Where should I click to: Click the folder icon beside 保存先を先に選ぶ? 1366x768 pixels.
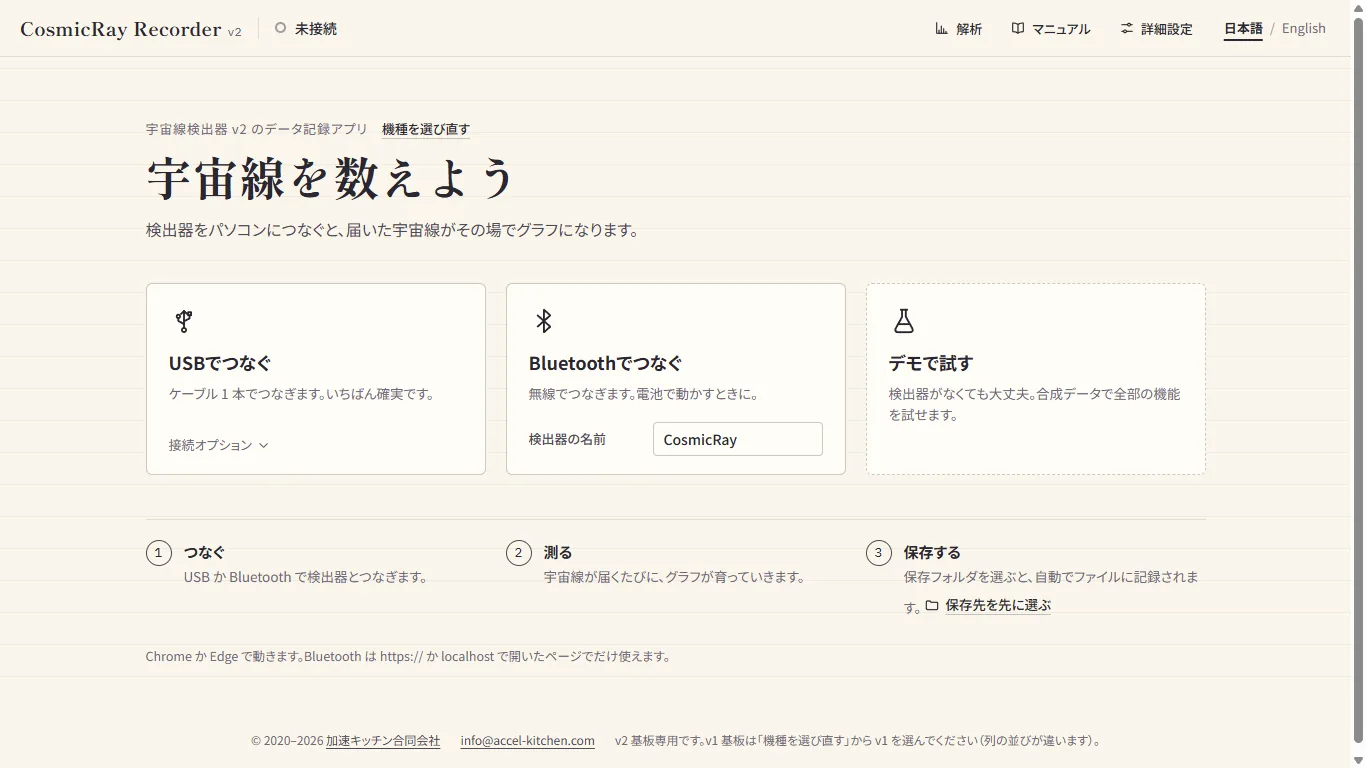932,605
